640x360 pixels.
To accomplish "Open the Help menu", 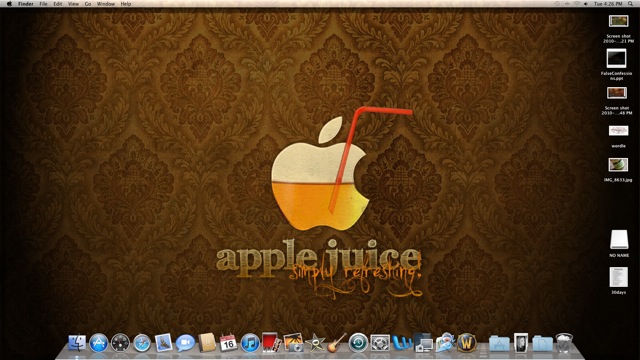I will (126, 4).
